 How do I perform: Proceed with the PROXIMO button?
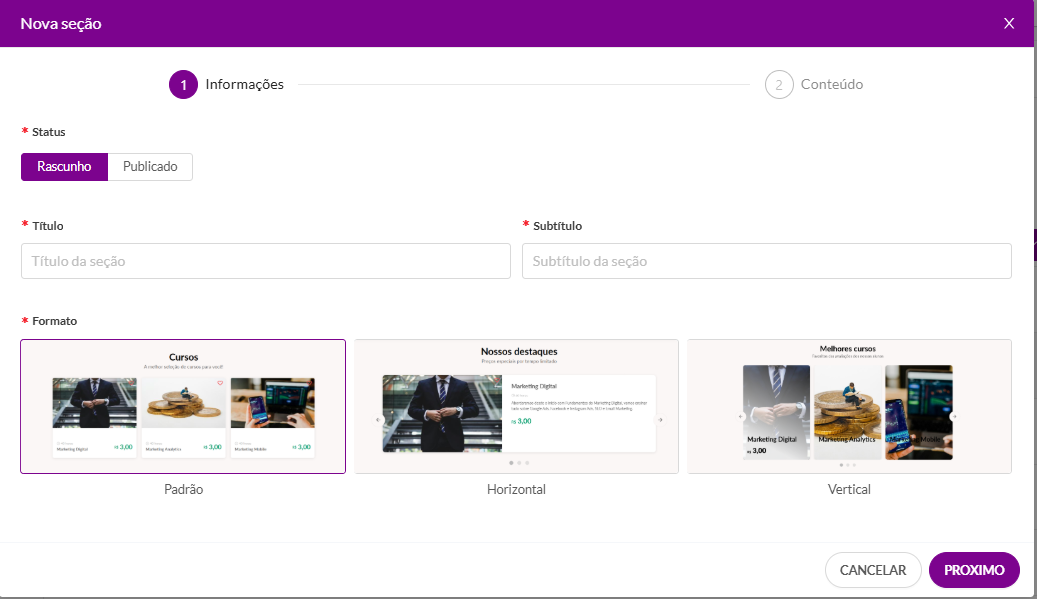point(974,570)
